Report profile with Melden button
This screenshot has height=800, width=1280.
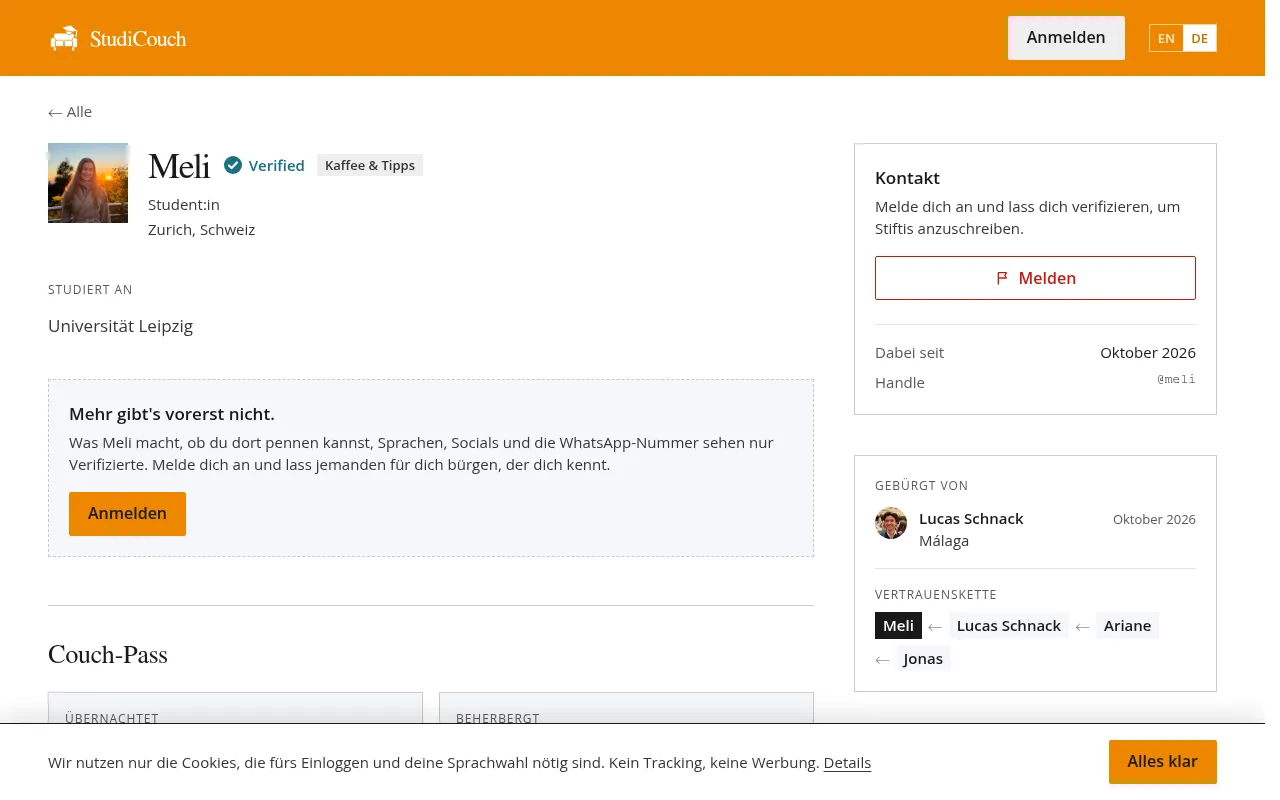tap(1035, 278)
